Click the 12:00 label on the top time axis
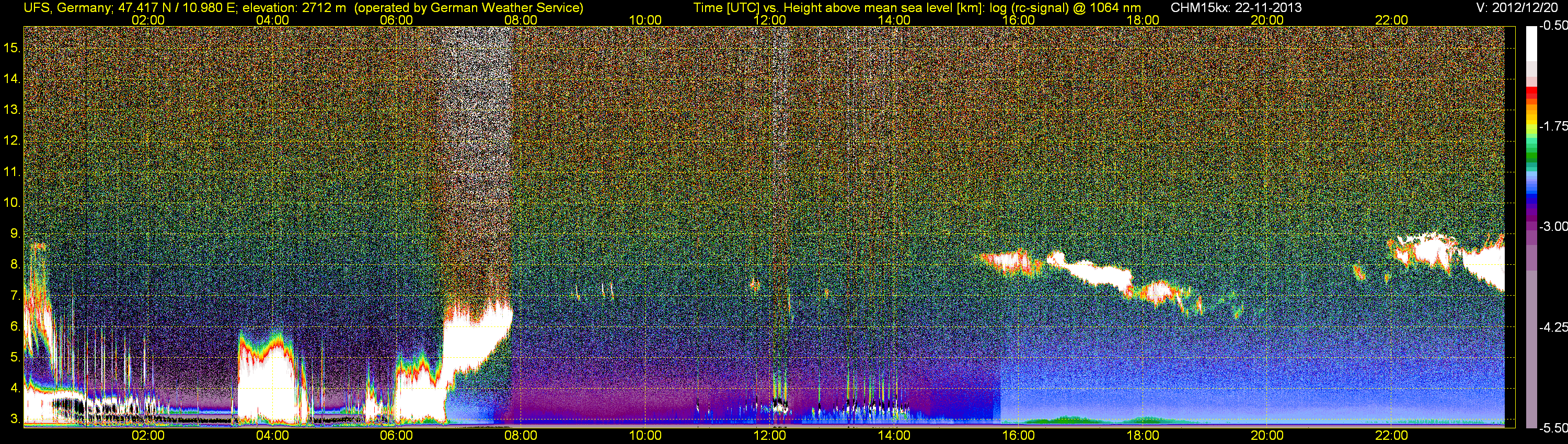The height and width of the screenshot is (444, 1568). coord(769,20)
